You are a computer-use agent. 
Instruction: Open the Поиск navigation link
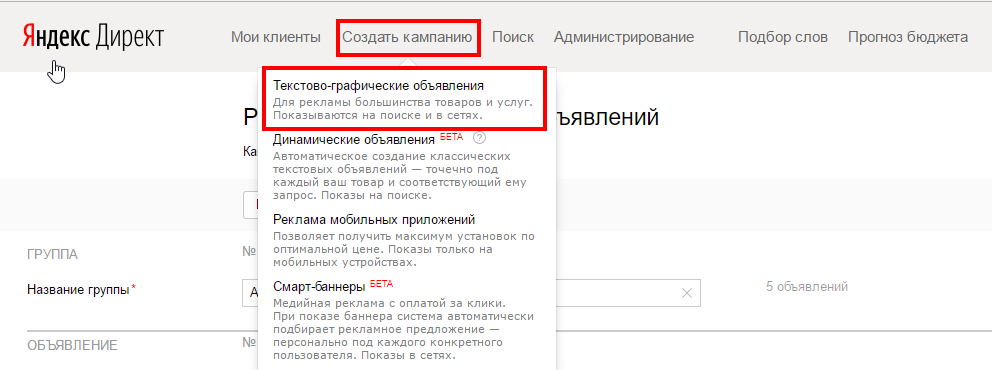coord(512,37)
